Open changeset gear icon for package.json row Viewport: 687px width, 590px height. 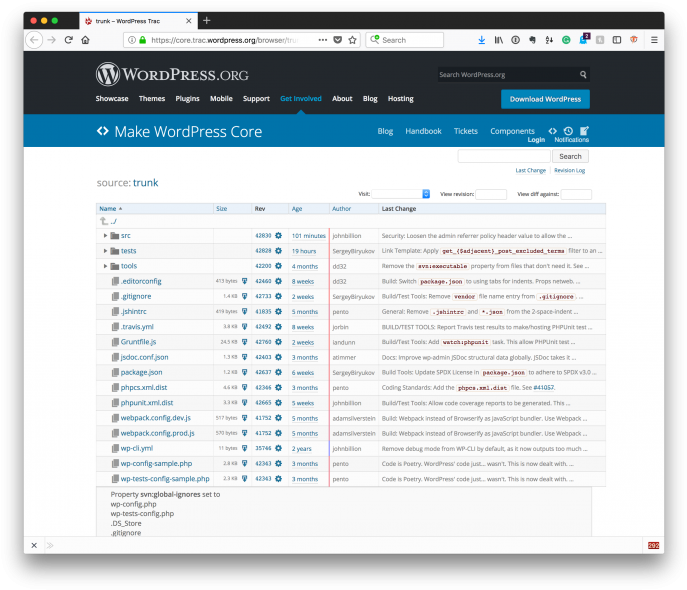pyautogui.click(x=278, y=372)
